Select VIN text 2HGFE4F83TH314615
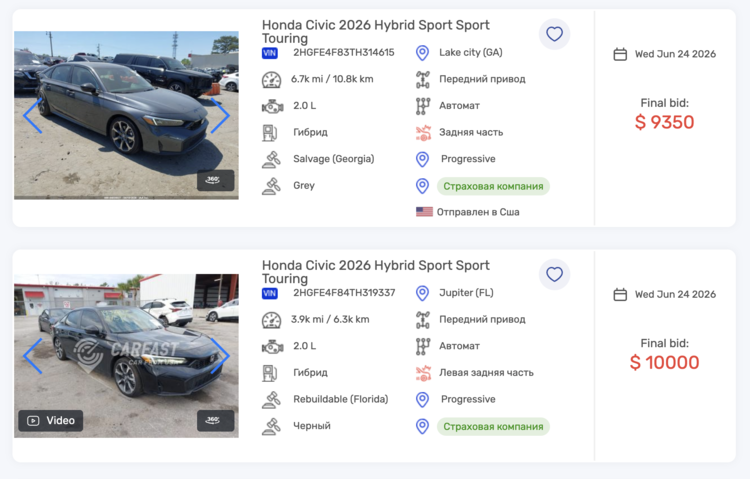Viewport: 750px width, 479px height. 344,52
